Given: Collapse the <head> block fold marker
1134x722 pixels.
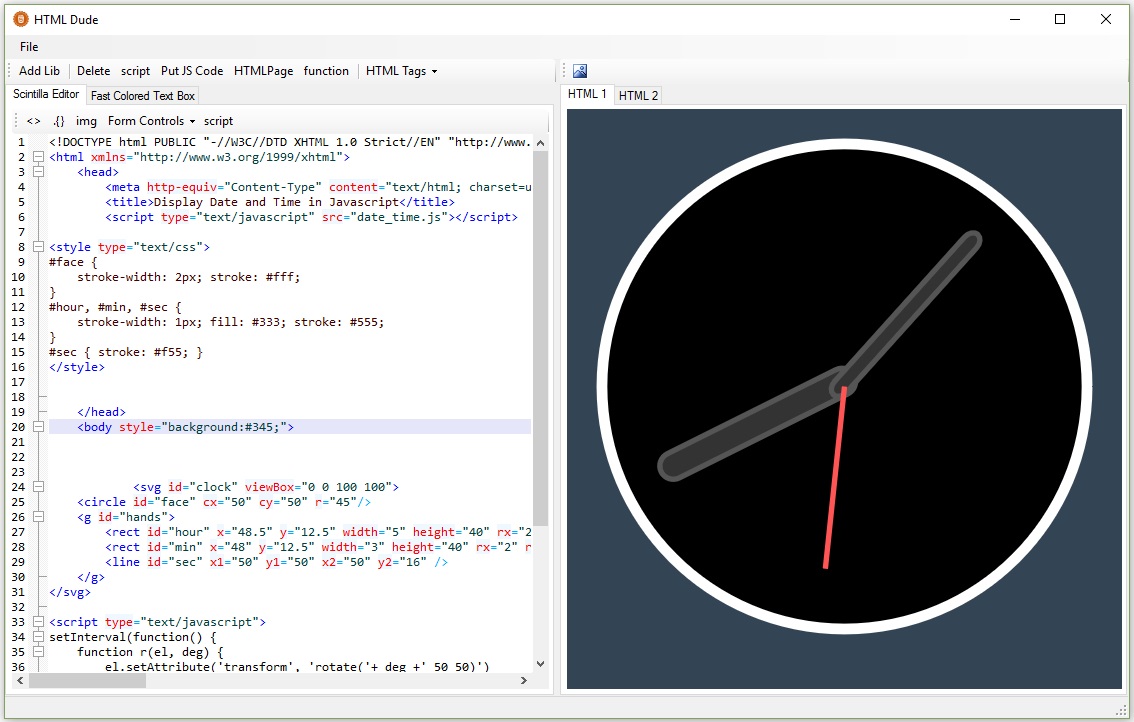Looking at the screenshot, I should (x=38, y=172).
